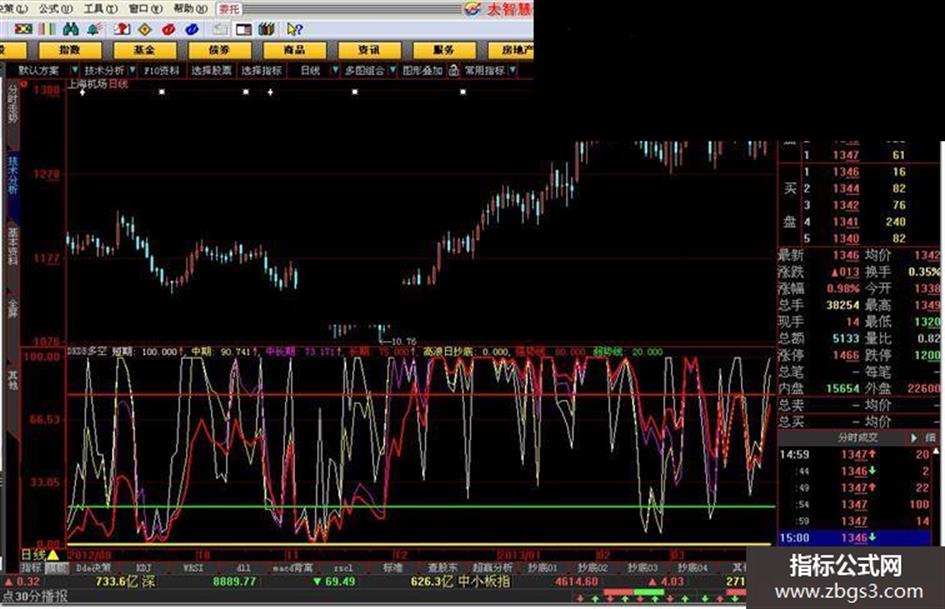Click the 委托 button in menu bar

(x=228, y=9)
